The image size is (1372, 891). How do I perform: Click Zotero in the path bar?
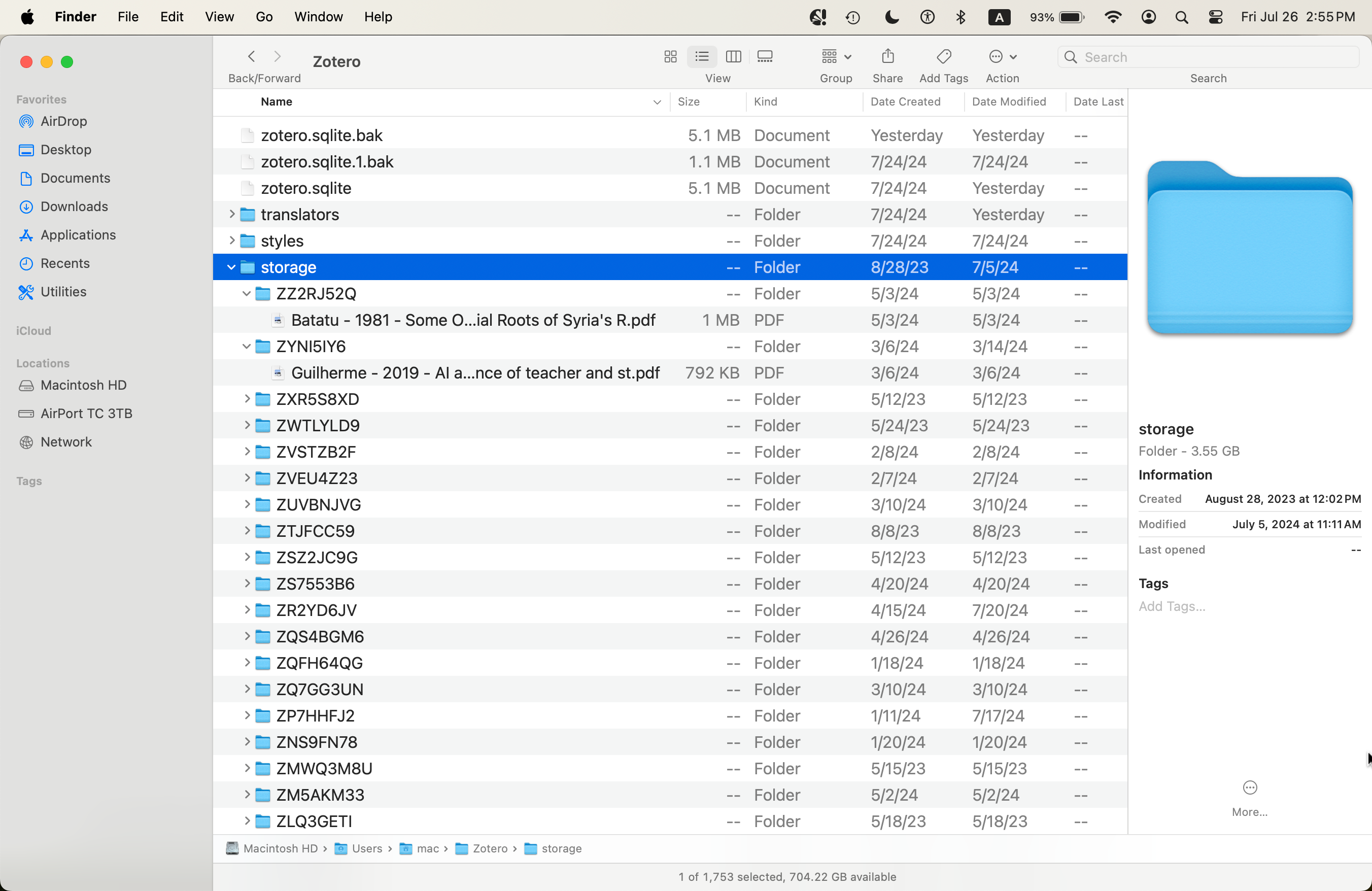pyautogui.click(x=489, y=848)
